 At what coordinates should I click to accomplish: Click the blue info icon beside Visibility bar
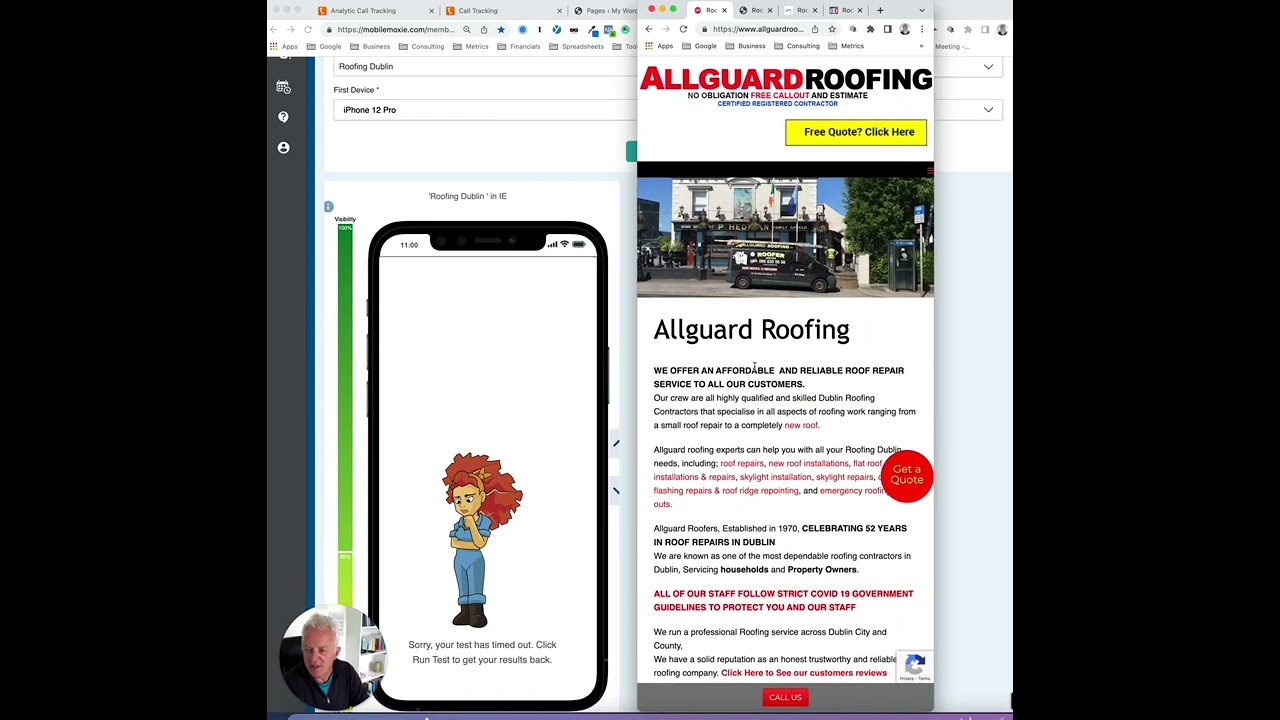click(x=328, y=207)
